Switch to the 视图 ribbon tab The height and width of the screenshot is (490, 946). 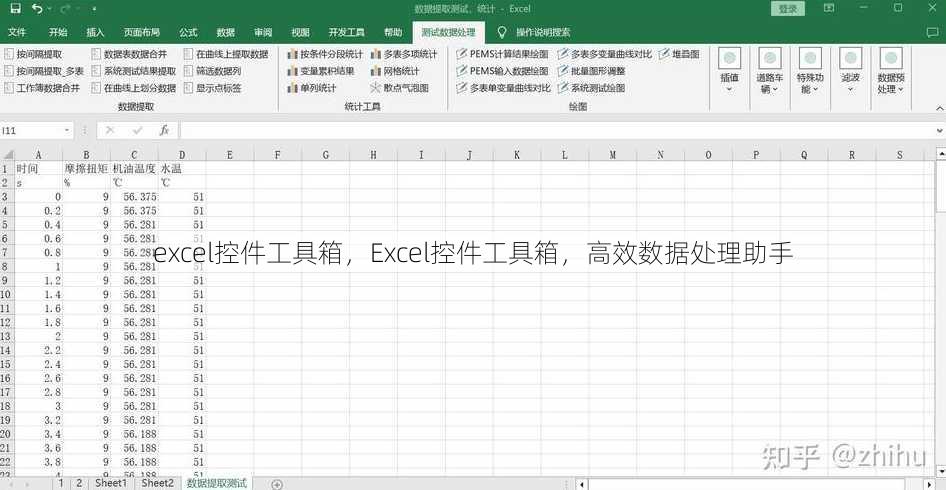pyautogui.click(x=300, y=32)
